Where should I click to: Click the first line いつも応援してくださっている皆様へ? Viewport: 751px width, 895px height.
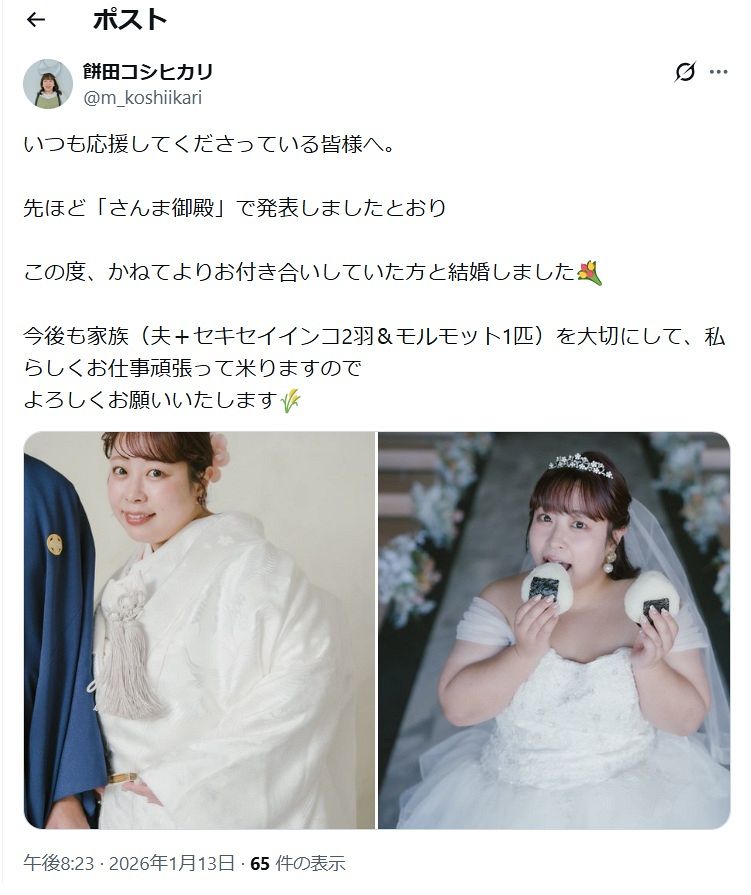(209, 144)
